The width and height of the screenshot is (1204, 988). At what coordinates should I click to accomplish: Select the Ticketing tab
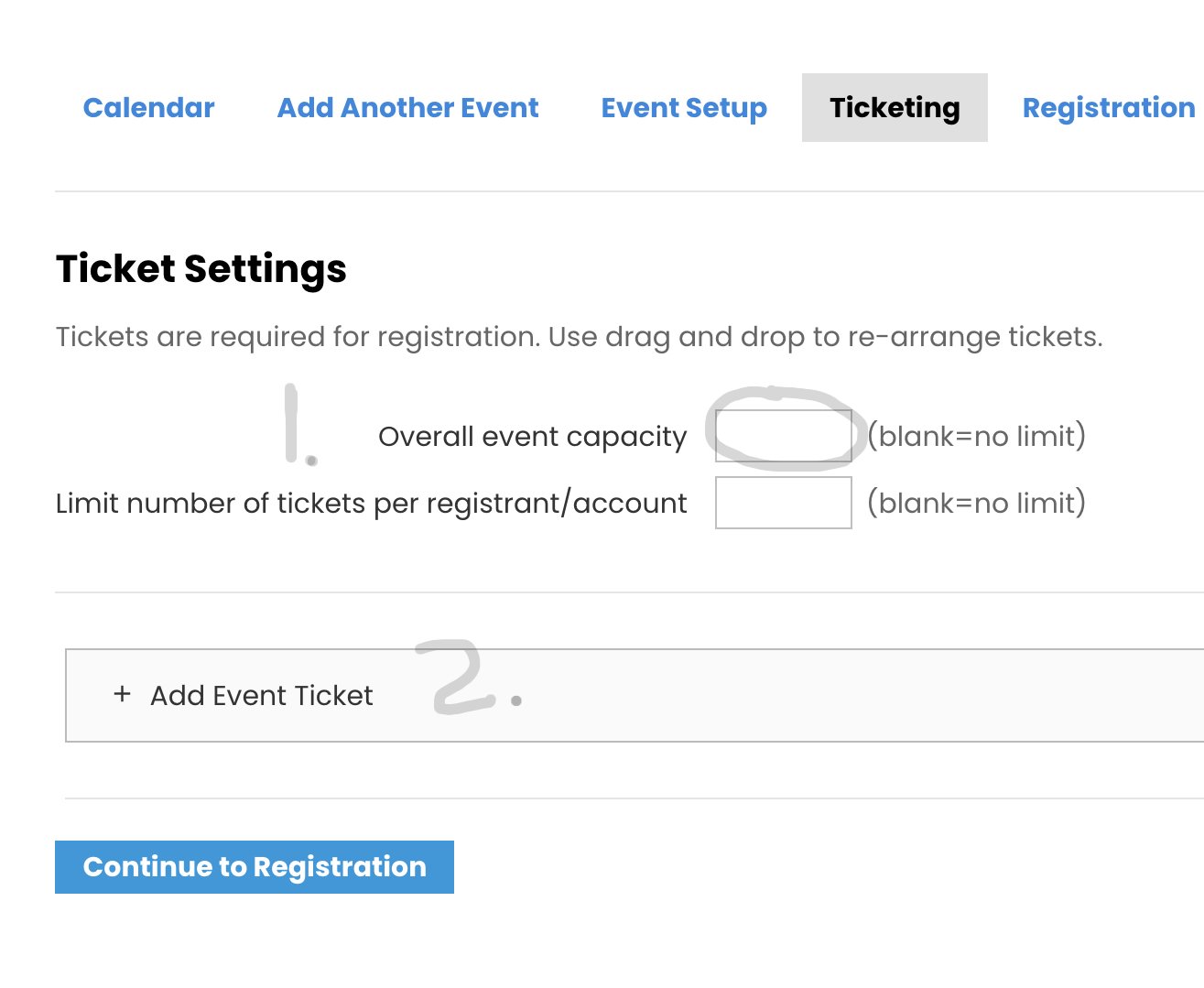click(x=895, y=108)
